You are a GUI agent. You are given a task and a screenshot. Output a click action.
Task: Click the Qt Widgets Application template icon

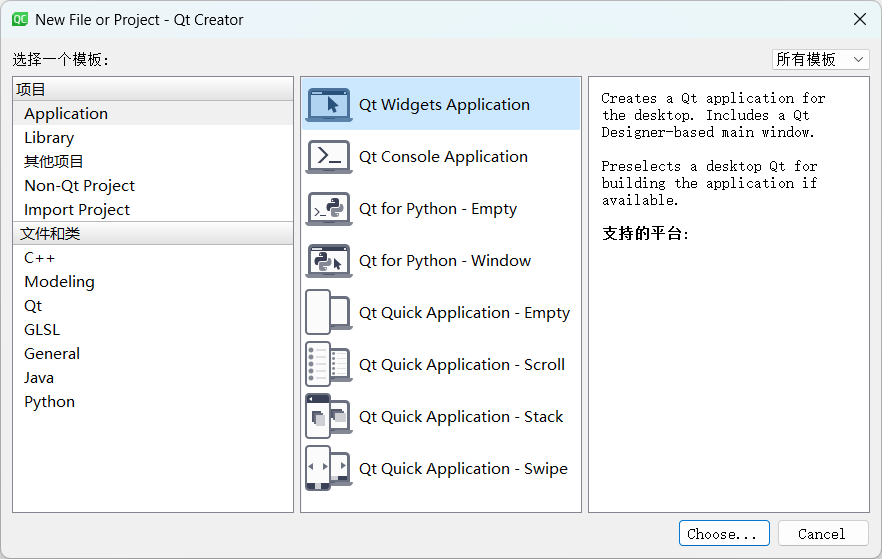(x=328, y=105)
